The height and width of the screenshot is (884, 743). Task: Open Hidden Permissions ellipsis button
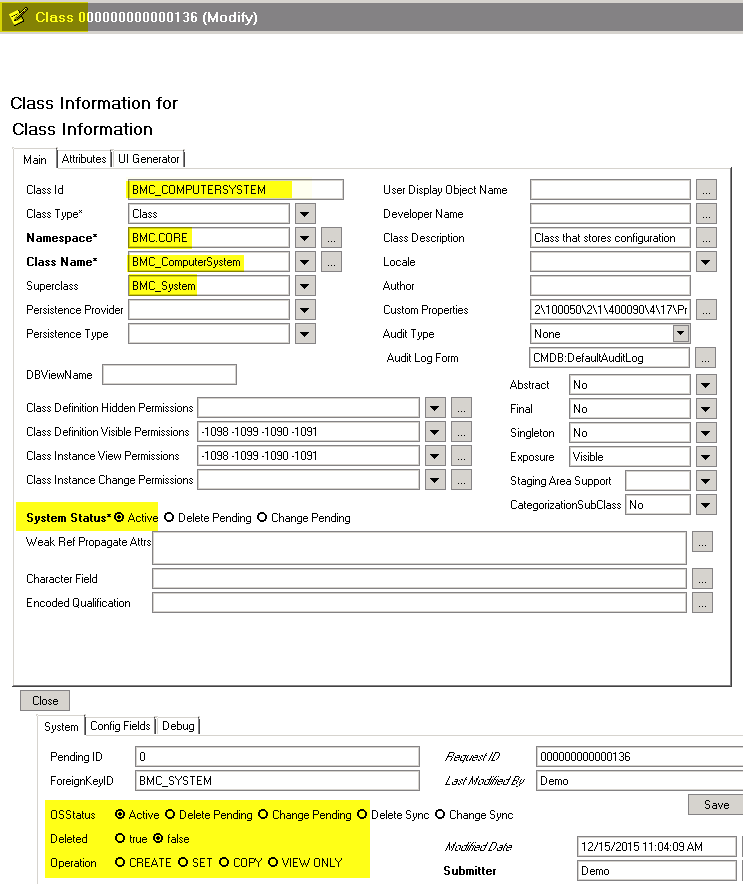point(461,408)
